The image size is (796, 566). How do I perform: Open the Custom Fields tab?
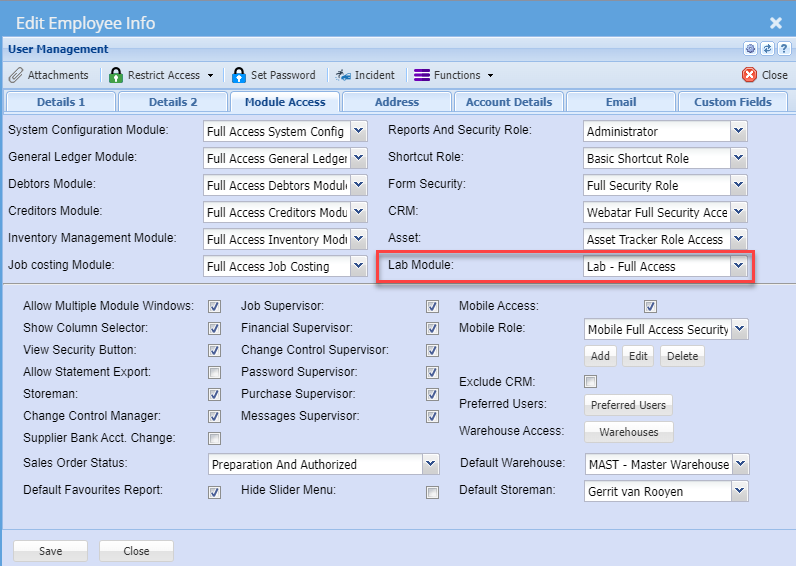(x=732, y=102)
